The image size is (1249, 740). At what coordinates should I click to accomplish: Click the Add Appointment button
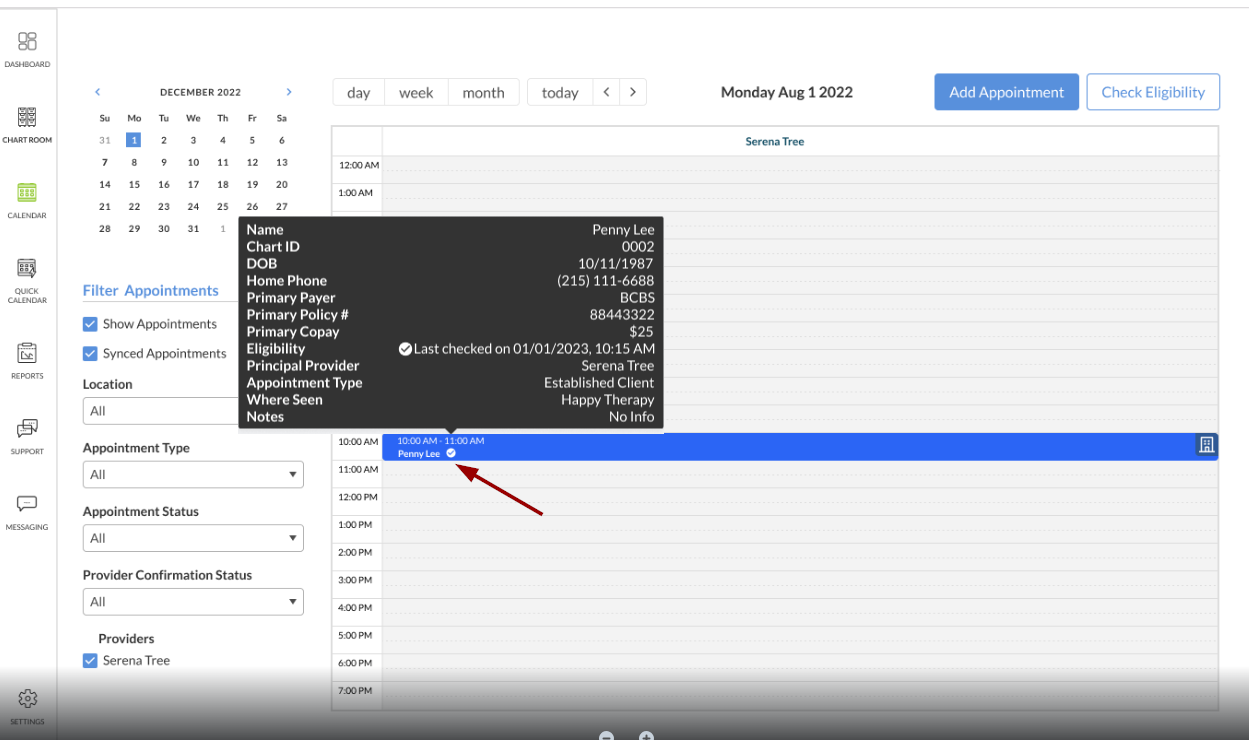pos(1006,92)
